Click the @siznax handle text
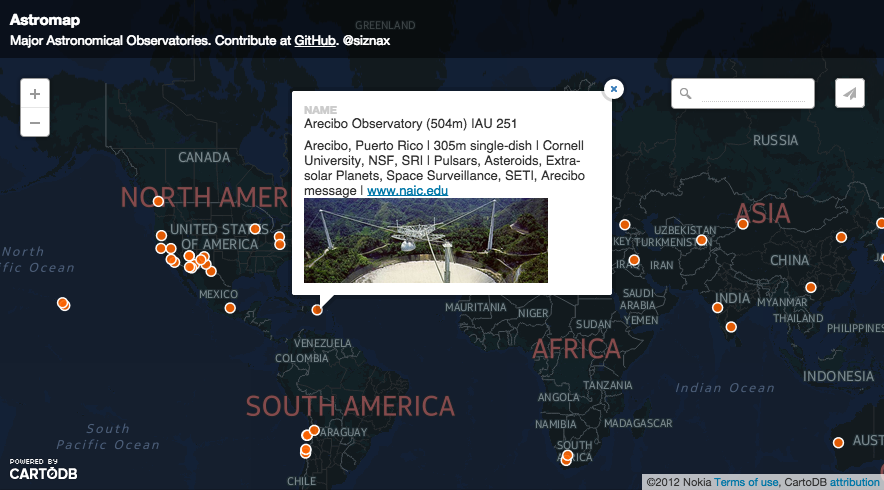Image resolution: width=884 pixels, height=490 pixels. (366, 41)
